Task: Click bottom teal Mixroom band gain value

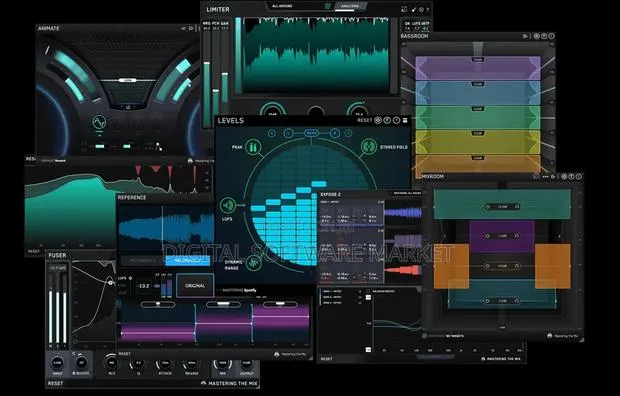Action: click(x=502, y=301)
